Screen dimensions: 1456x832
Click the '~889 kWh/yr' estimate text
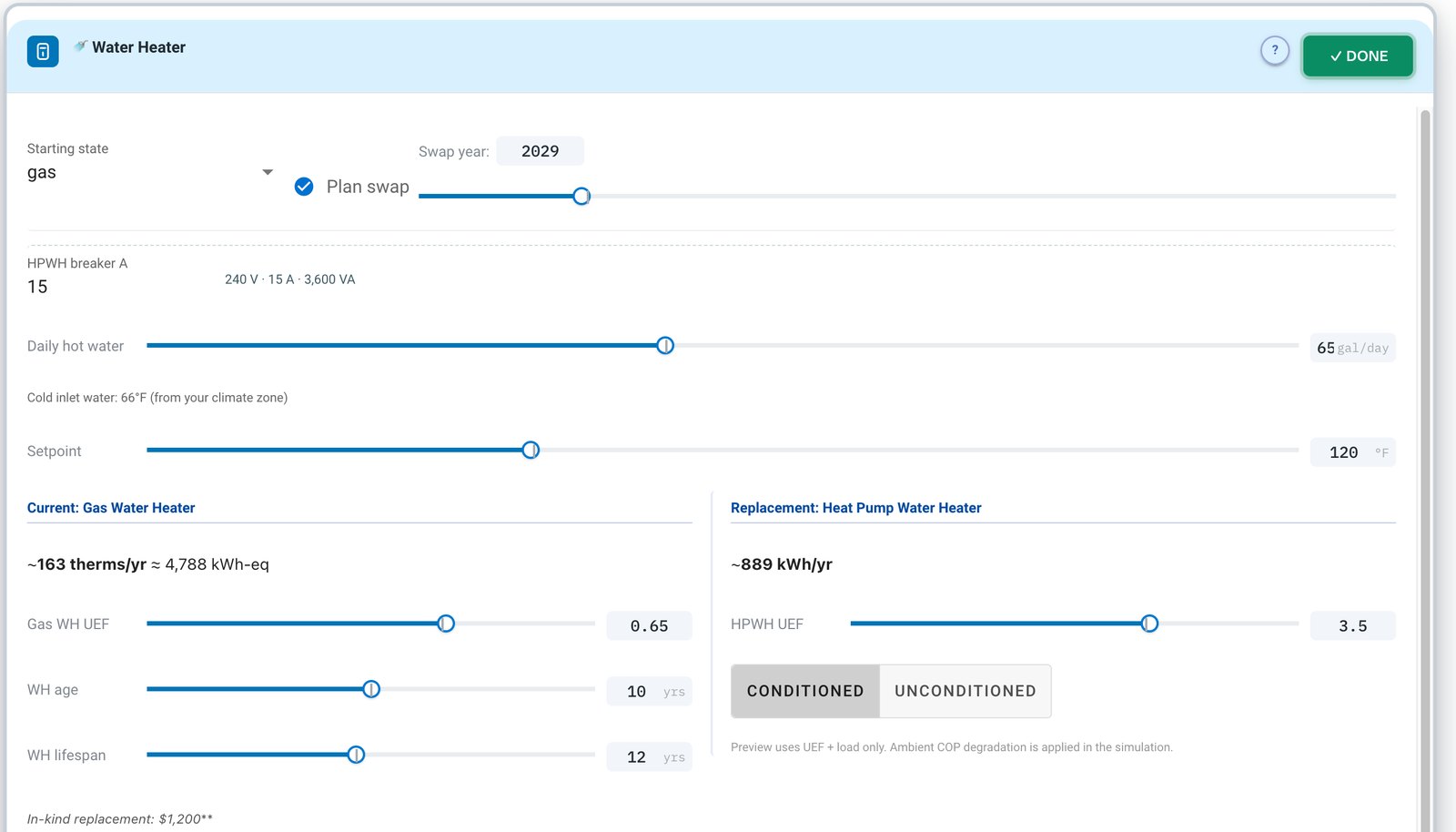tap(782, 564)
